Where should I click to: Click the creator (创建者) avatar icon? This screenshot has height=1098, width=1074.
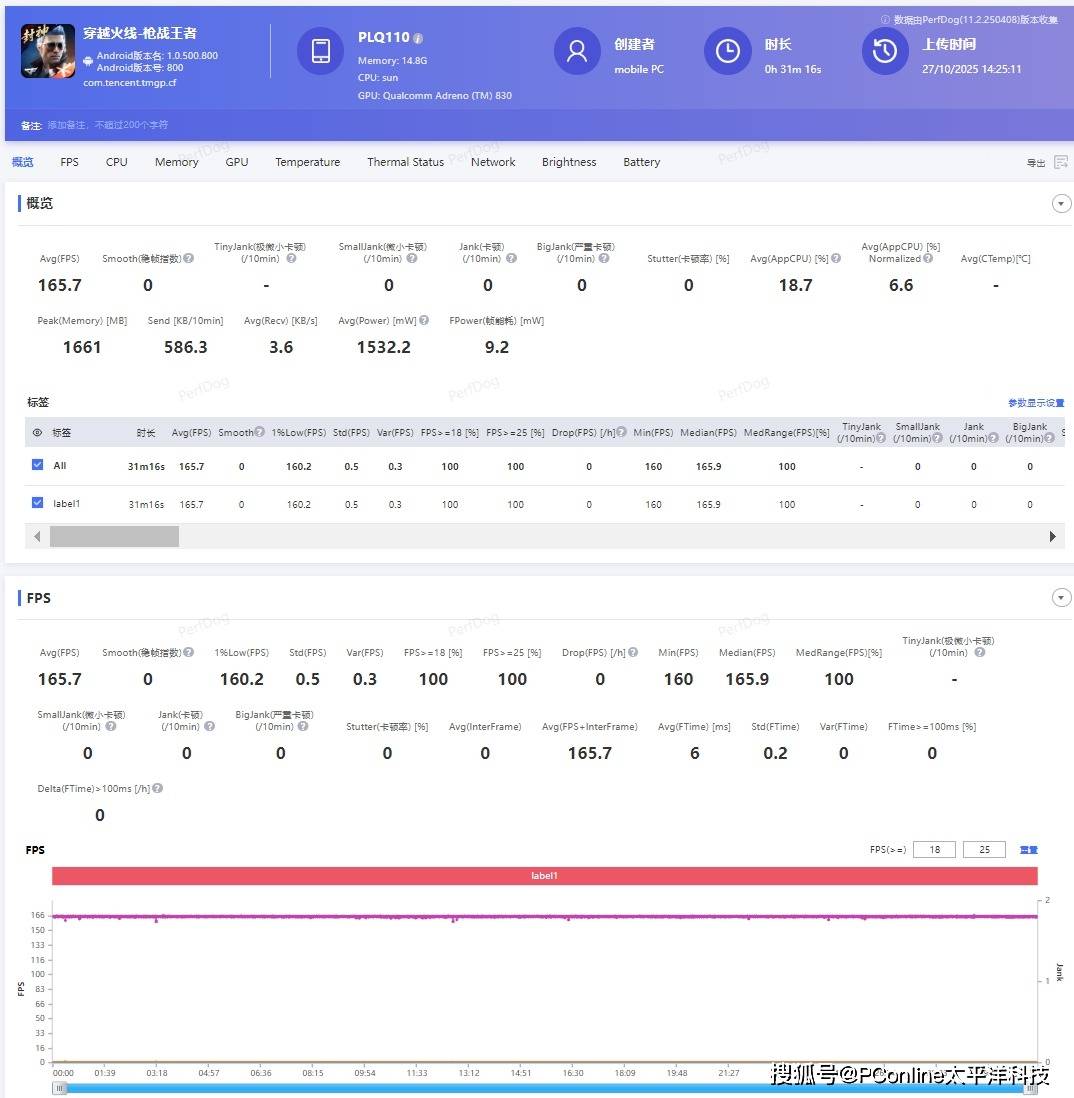coord(577,51)
